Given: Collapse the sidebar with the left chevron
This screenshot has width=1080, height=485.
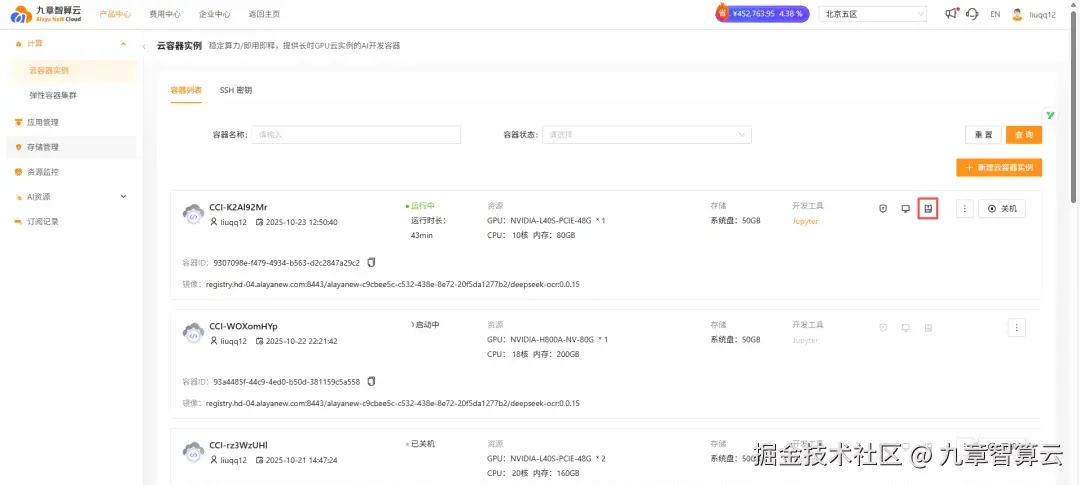Looking at the screenshot, I should (x=144, y=46).
